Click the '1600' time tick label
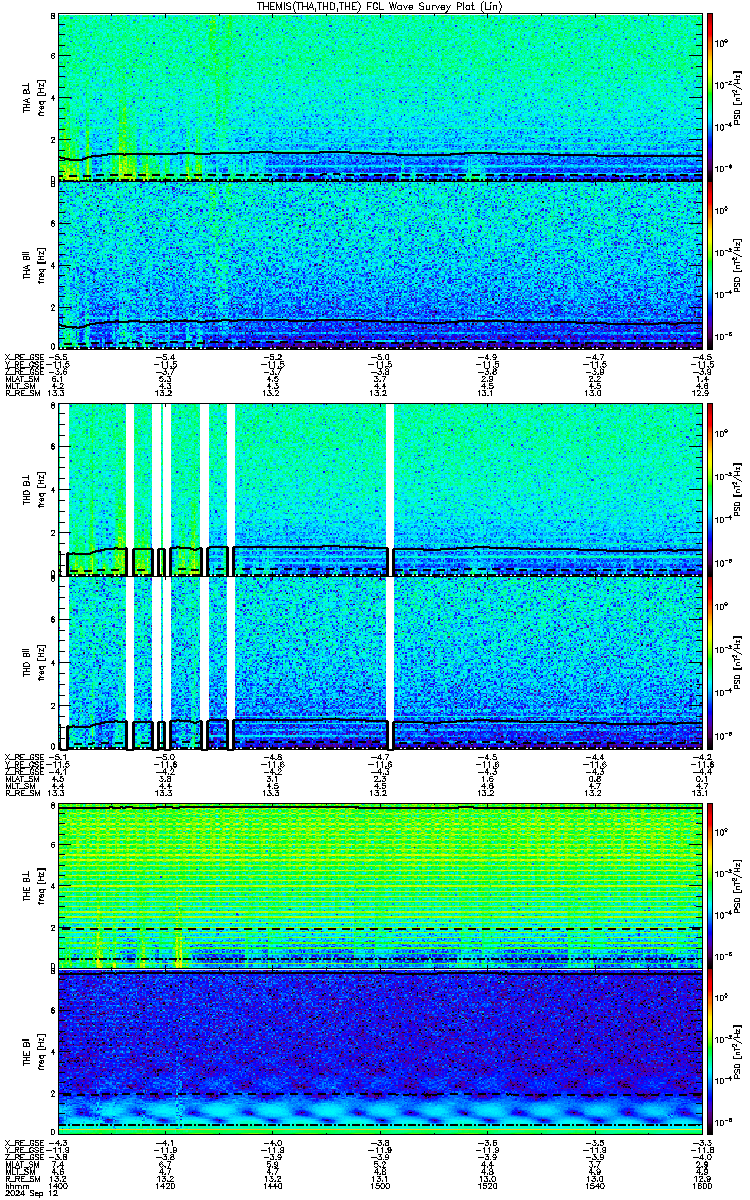This screenshot has width=750, height=1200. pyautogui.click(x=702, y=1185)
